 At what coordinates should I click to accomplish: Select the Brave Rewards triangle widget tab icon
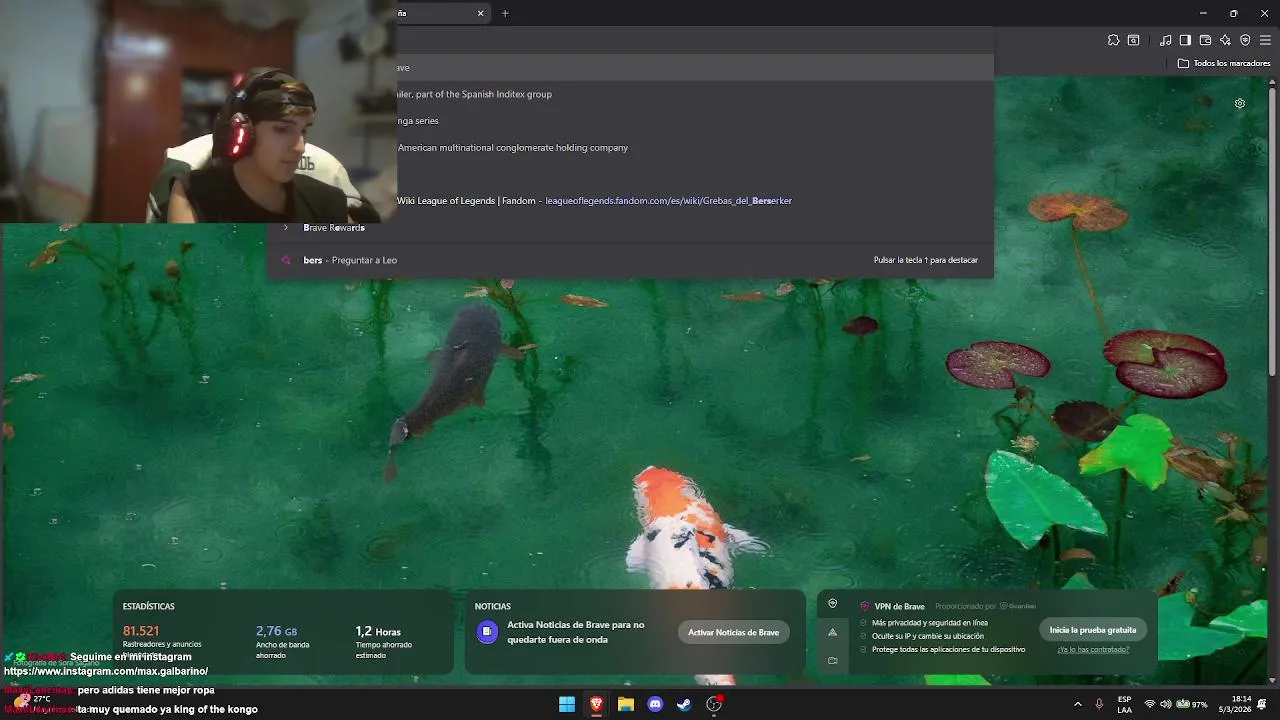pyautogui.click(x=832, y=632)
